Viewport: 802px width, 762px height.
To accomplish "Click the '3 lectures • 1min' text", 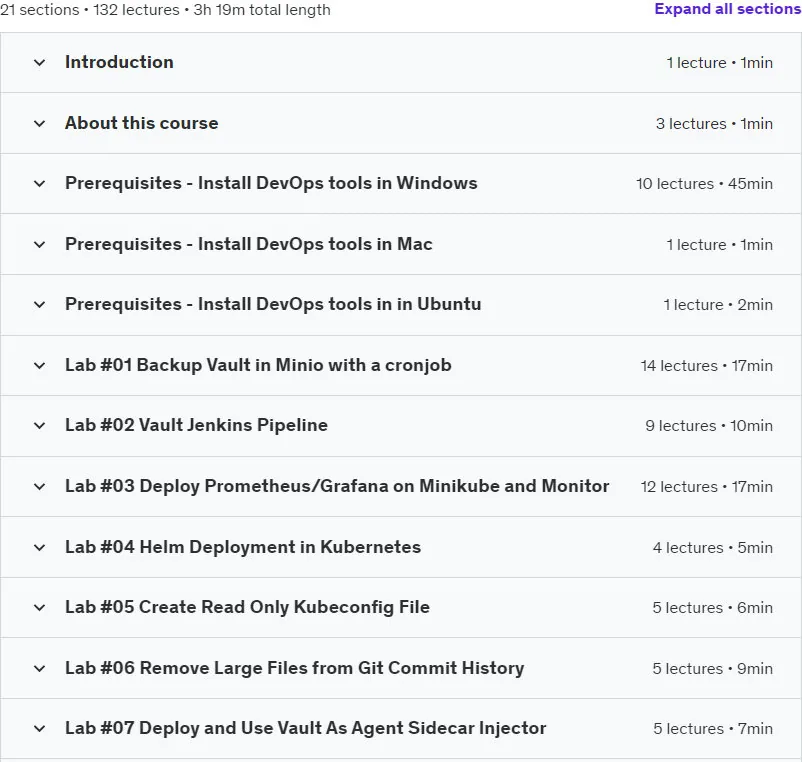I will 715,124.
